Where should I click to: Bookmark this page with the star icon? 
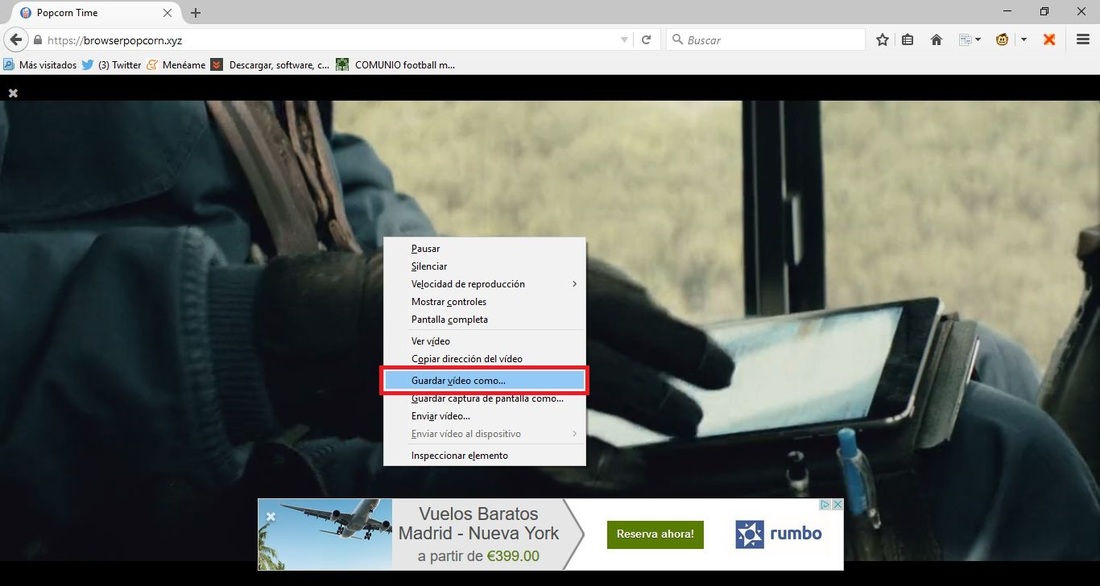883,40
